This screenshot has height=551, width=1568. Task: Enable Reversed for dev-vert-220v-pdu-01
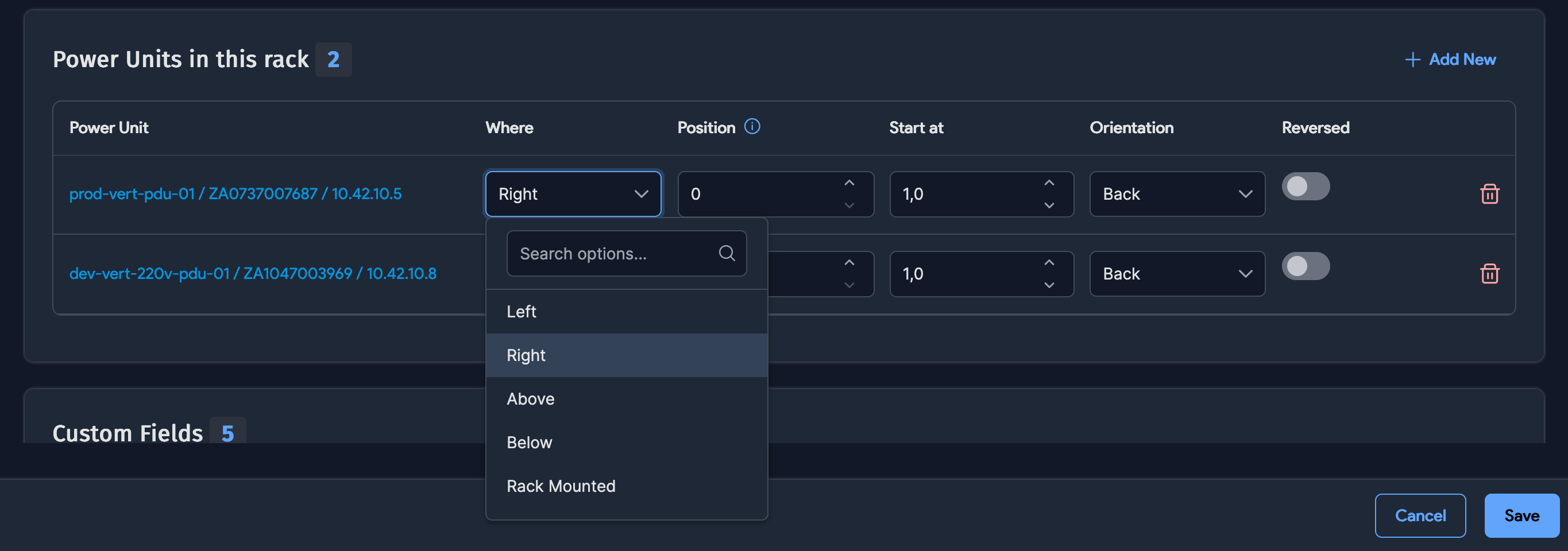tap(1305, 266)
